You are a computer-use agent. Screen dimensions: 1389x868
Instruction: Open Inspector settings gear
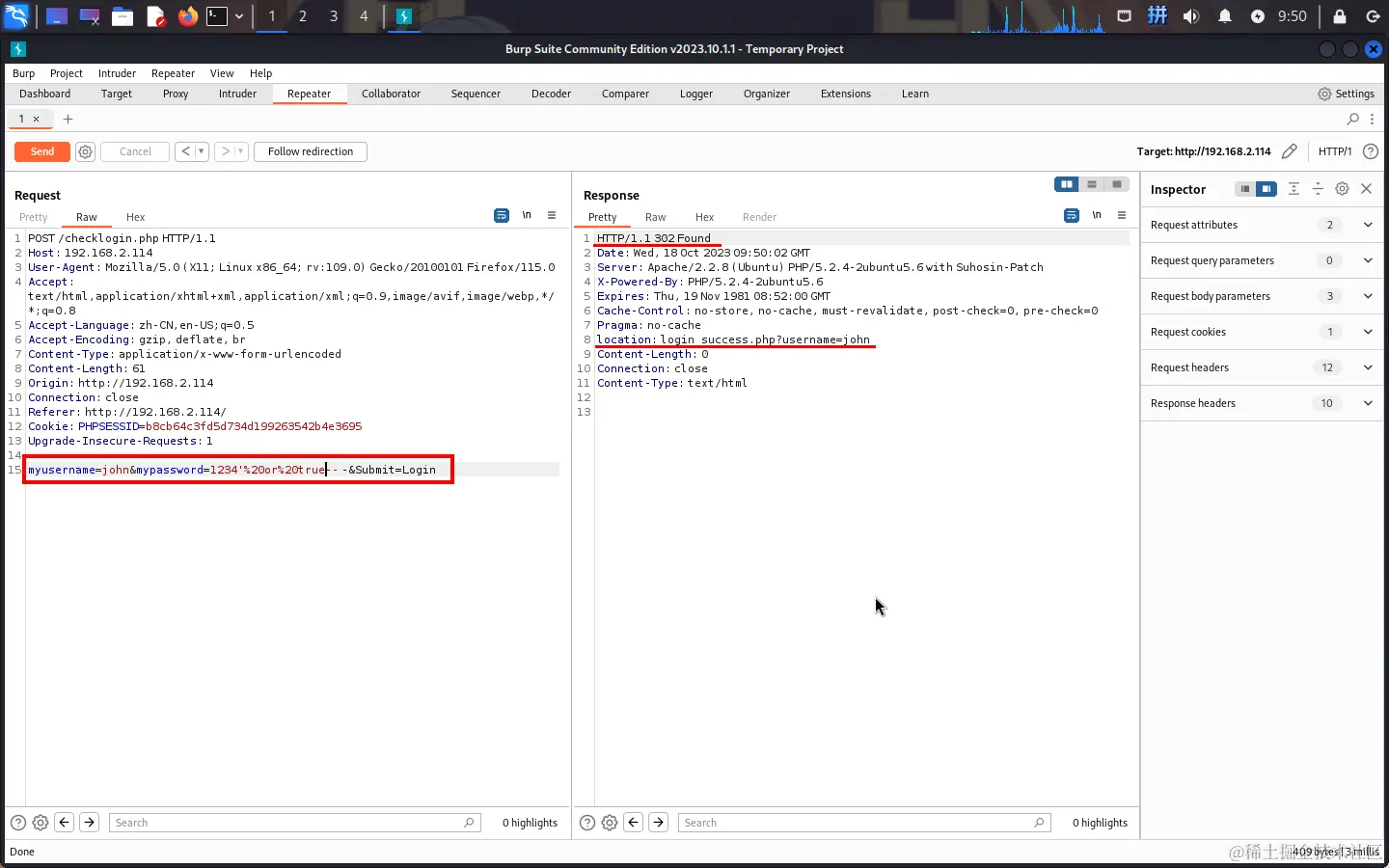[x=1342, y=189]
